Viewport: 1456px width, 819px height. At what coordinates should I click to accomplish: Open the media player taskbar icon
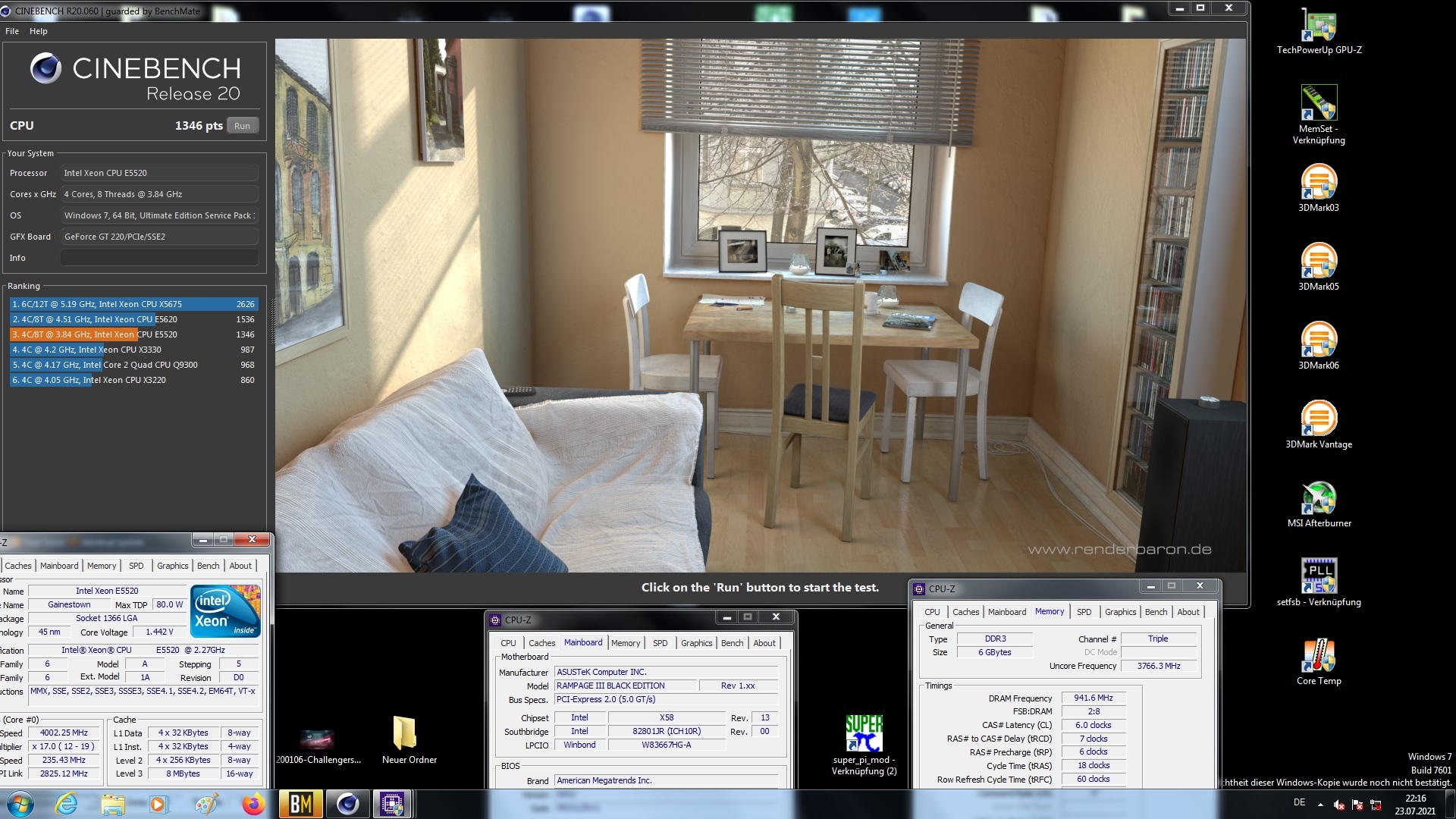(158, 804)
